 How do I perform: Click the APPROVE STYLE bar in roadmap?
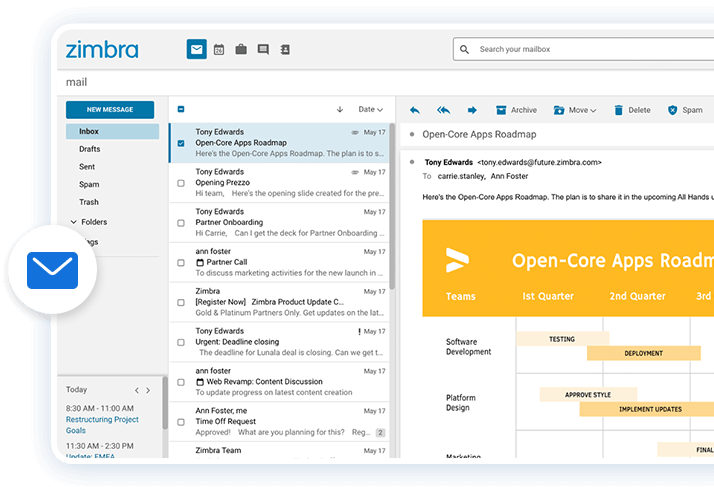point(588,395)
